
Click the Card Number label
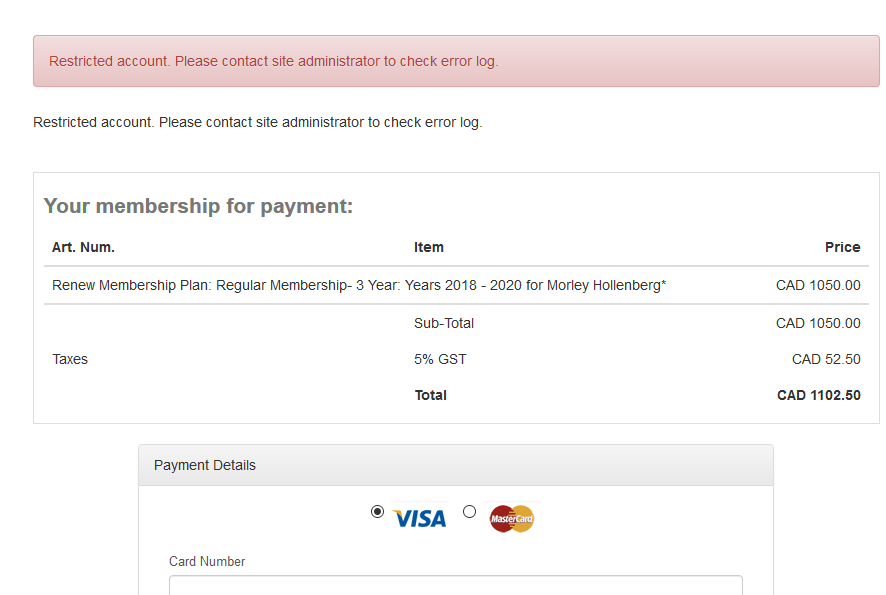point(207,562)
